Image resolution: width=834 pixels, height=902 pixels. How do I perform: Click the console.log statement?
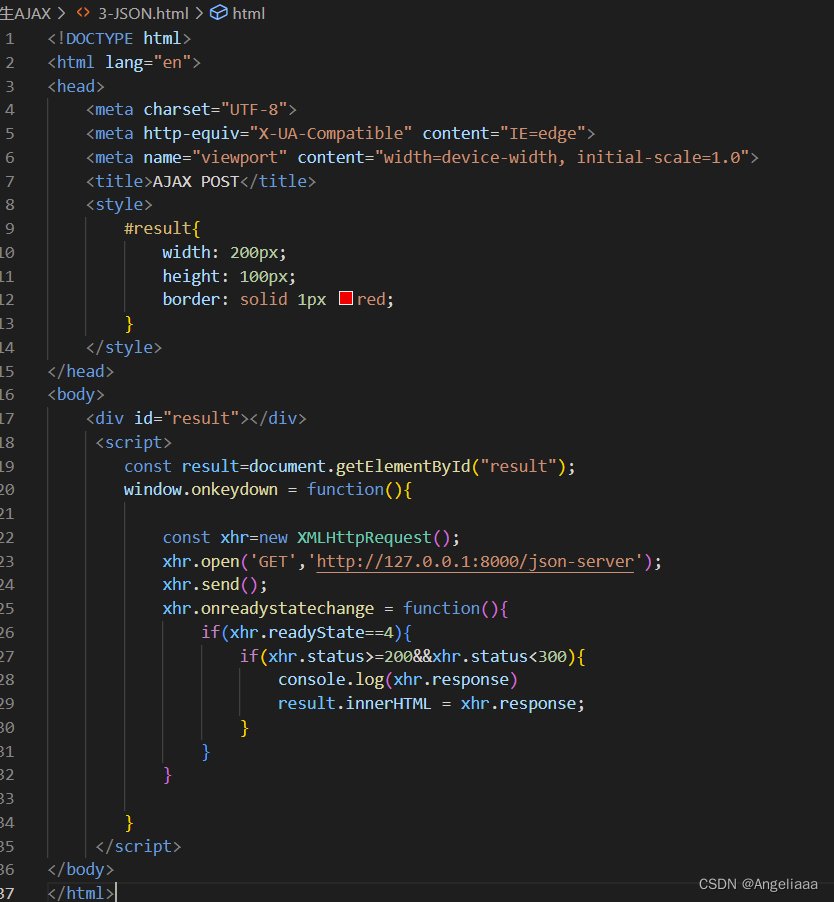coord(398,680)
